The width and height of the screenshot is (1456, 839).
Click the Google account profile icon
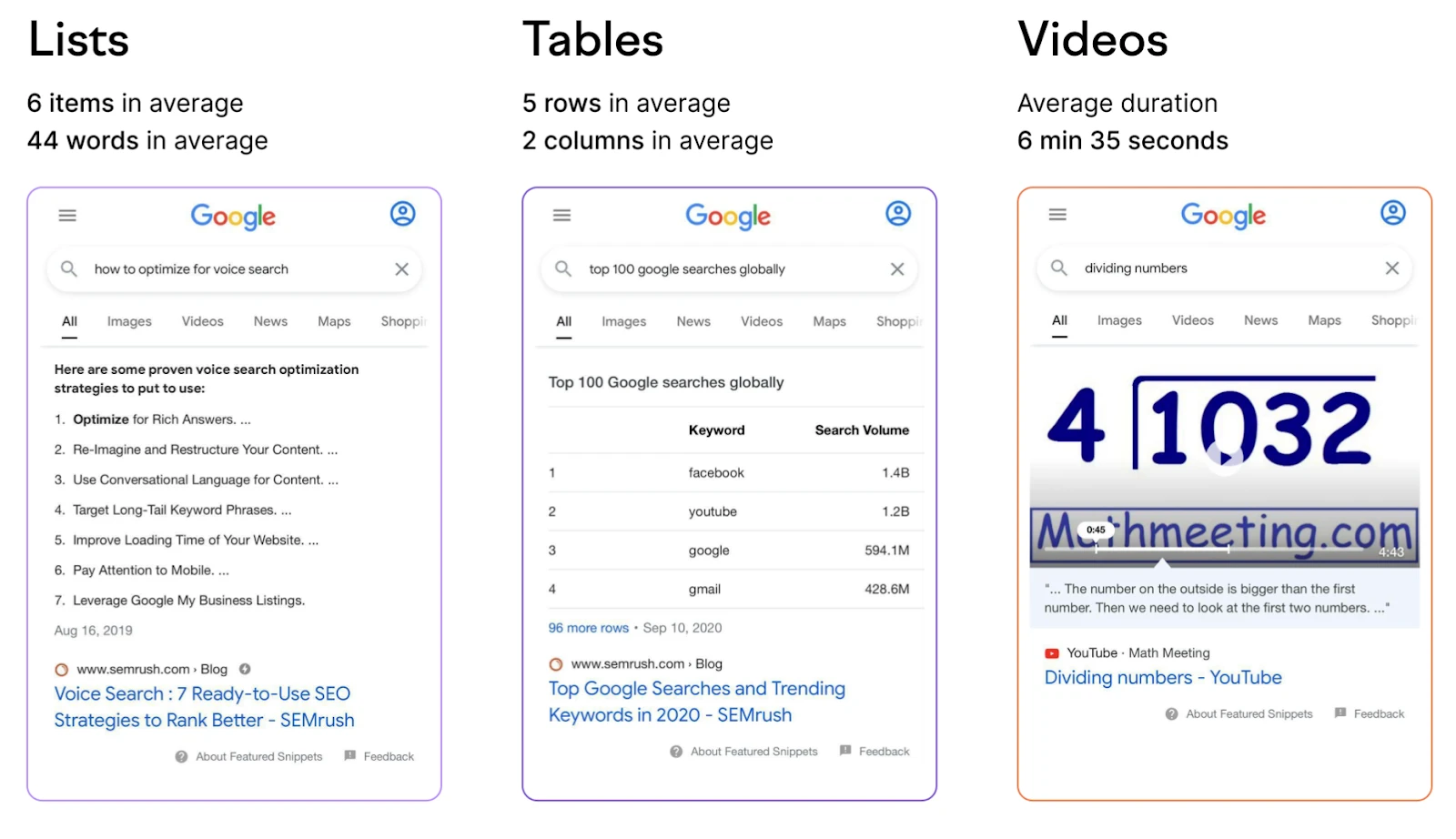pos(403,214)
